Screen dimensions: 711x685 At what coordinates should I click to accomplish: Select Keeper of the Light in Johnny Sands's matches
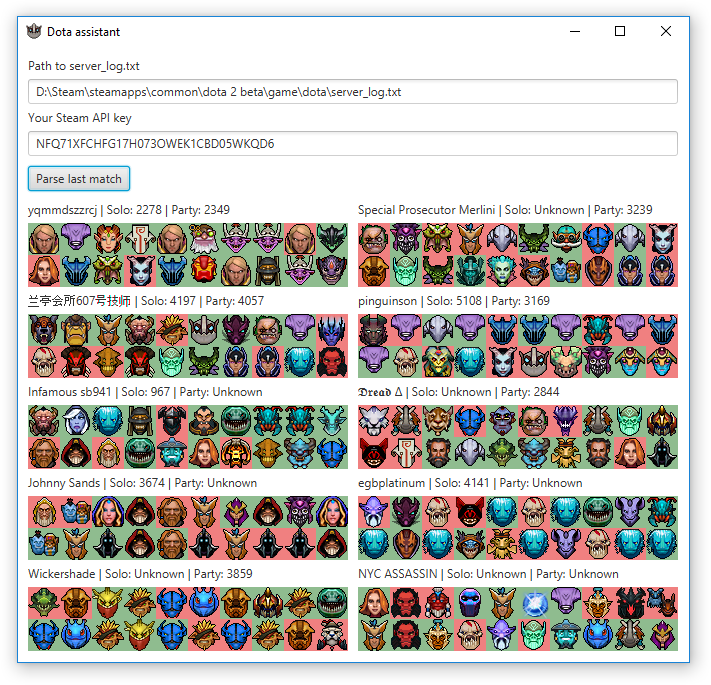pos(44,512)
